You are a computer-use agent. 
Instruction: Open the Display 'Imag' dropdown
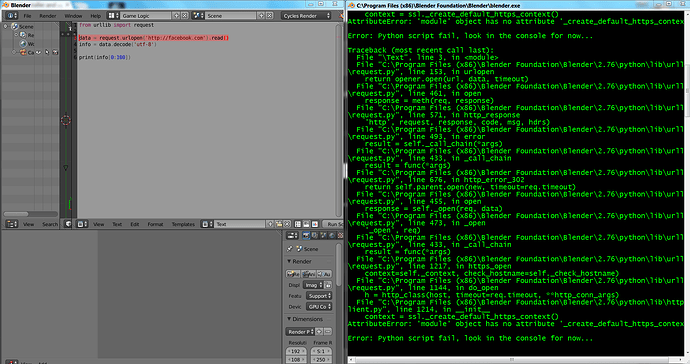pyautogui.click(x=313, y=285)
